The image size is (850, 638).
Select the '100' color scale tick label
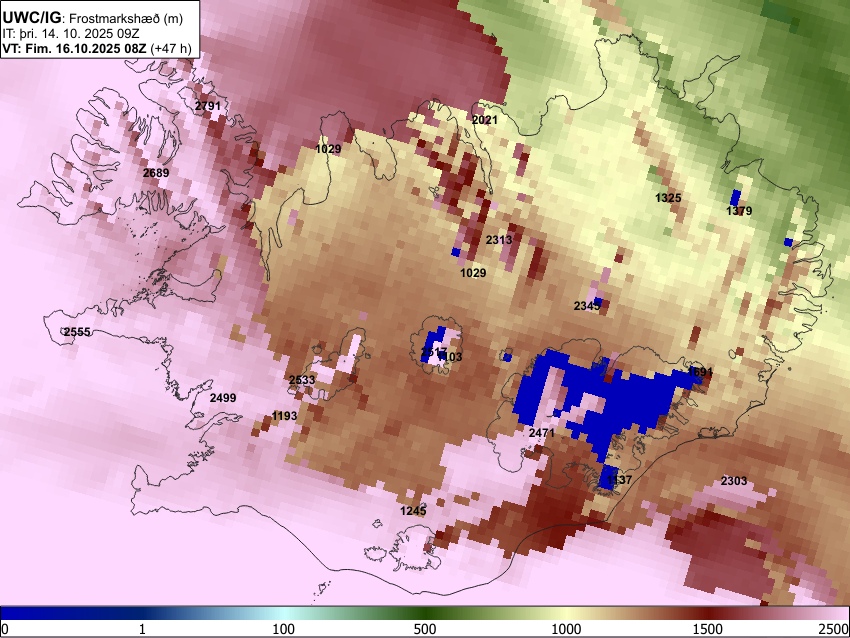pyautogui.click(x=284, y=629)
